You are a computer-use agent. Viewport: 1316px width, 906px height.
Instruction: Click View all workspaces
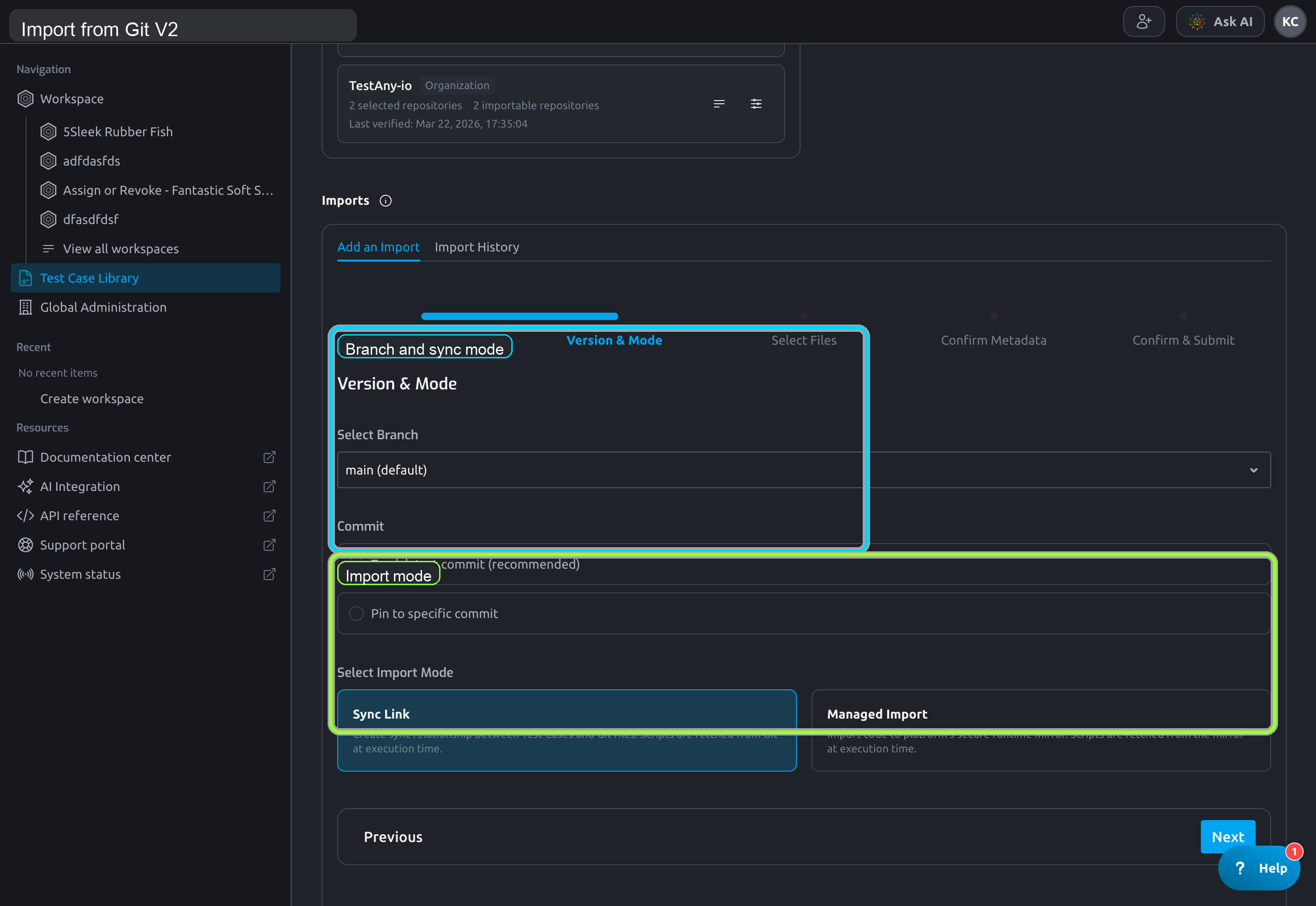tap(120, 249)
